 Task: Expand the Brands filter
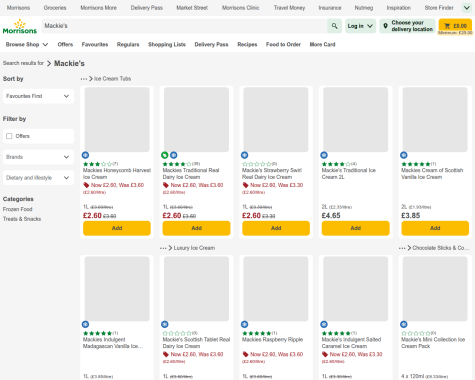pyautogui.click(x=38, y=157)
